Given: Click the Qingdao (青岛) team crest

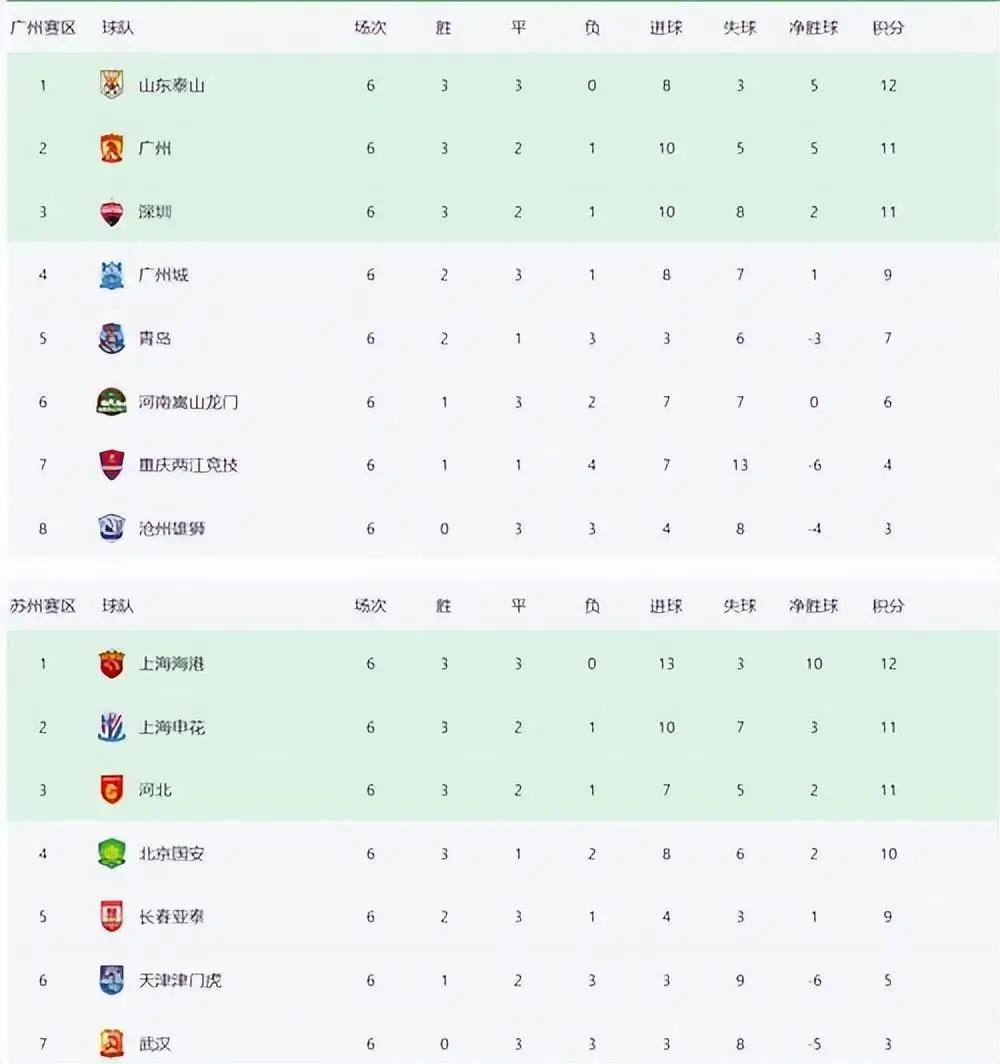Looking at the screenshot, I should [111, 339].
